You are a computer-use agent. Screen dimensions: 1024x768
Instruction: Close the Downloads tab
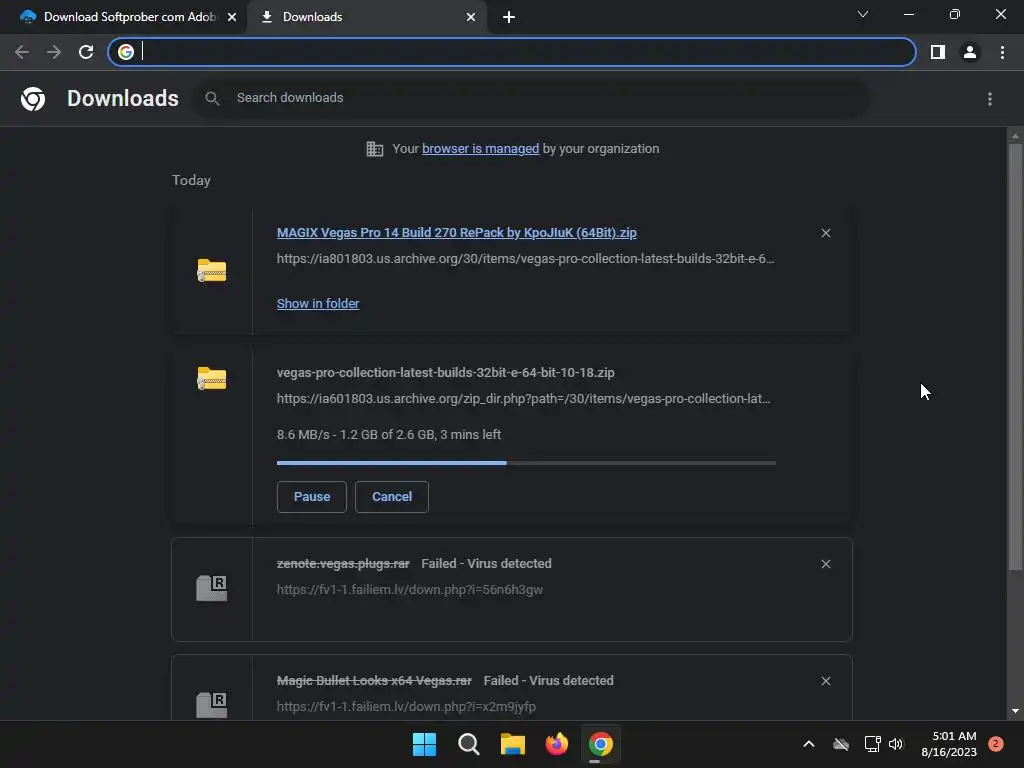[471, 17]
